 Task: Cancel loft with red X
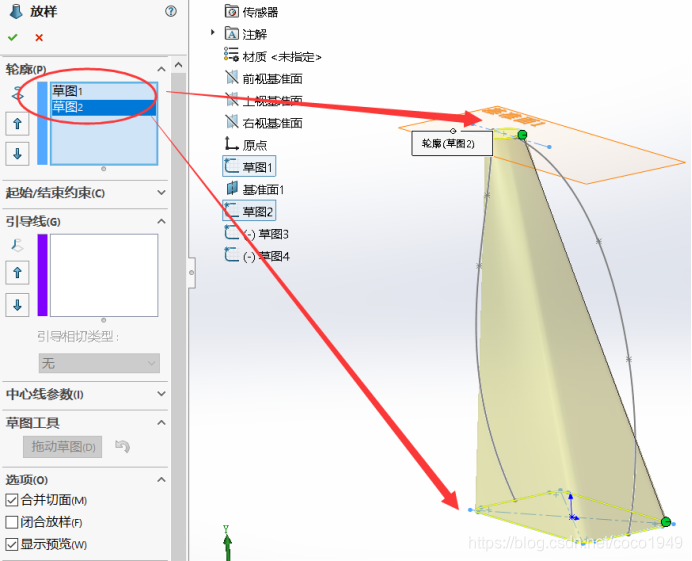[39, 38]
